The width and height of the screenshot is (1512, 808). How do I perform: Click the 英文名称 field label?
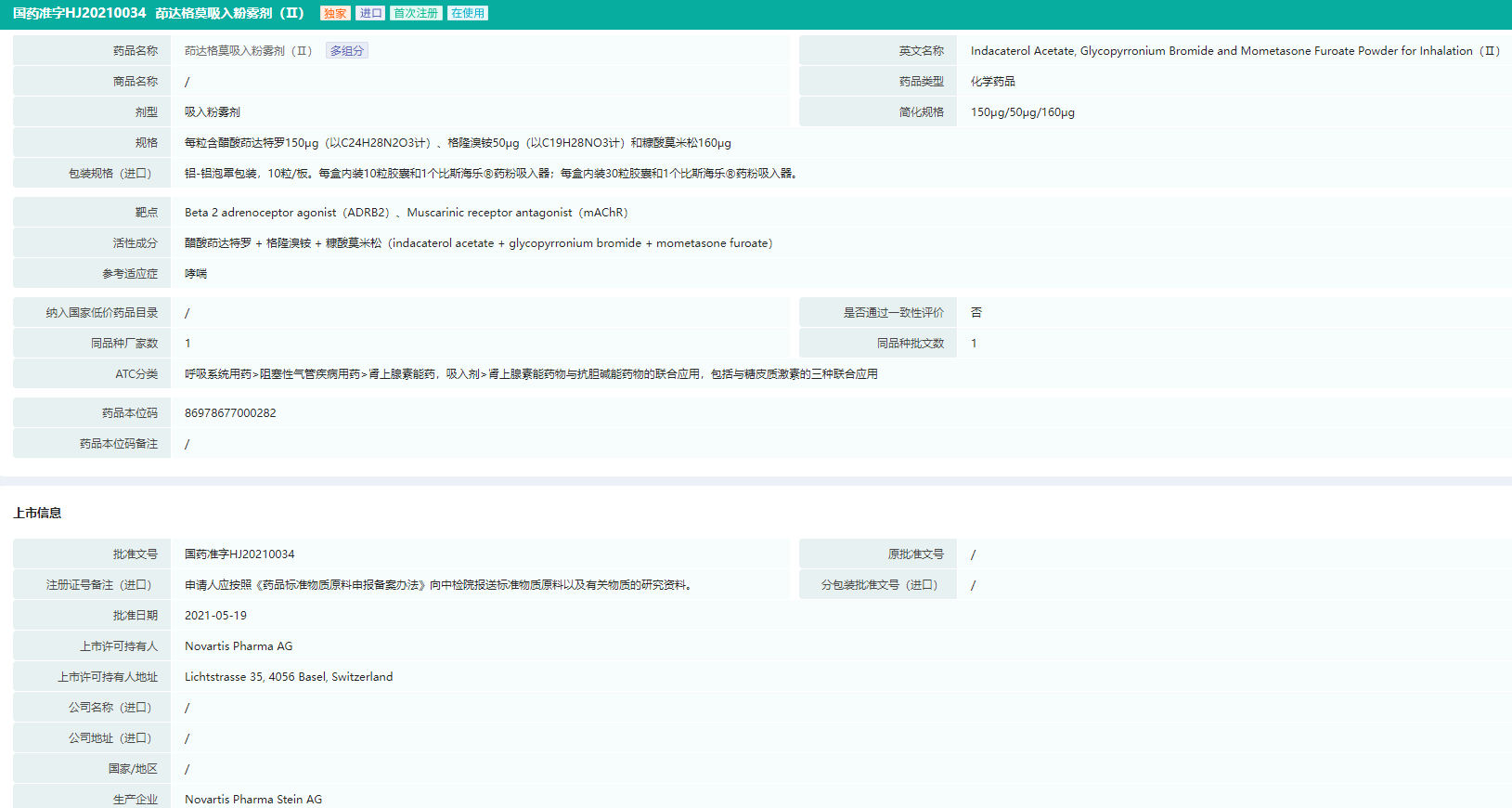921,51
